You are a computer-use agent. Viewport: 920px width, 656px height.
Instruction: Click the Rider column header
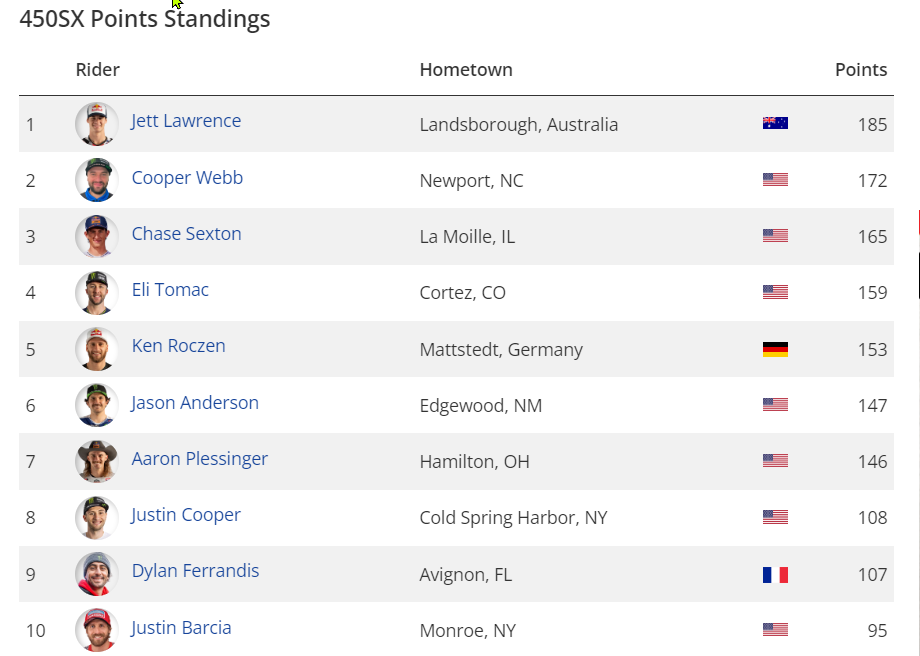point(97,70)
